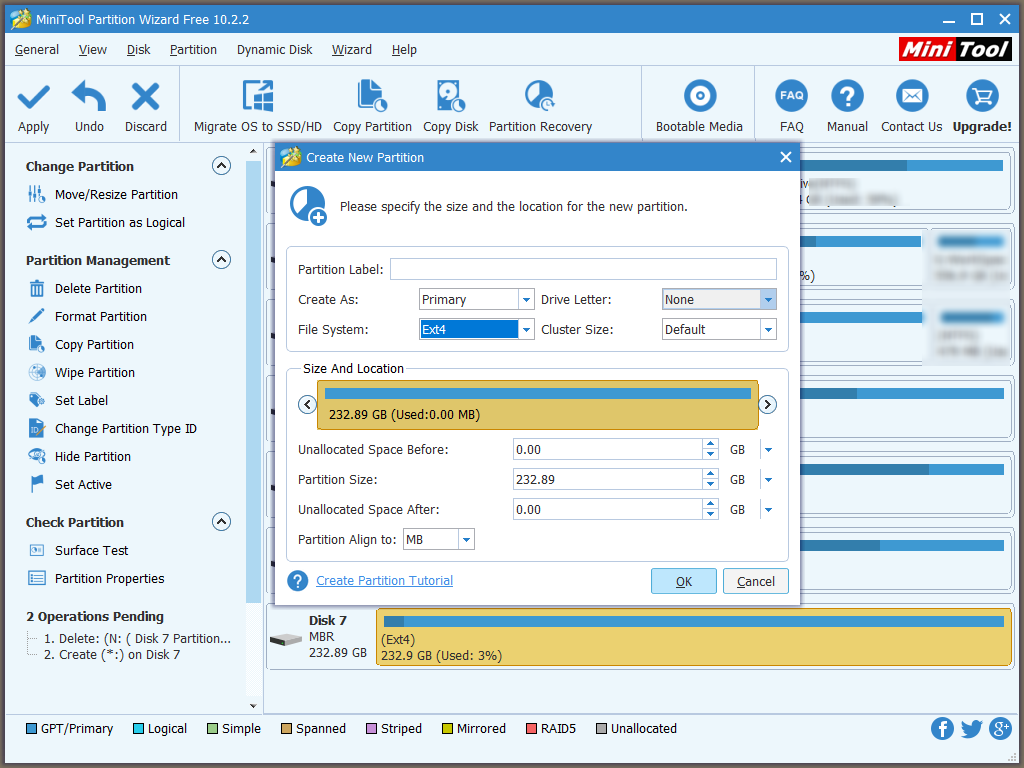Image resolution: width=1024 pixels, height=768 pixels.
Task: Run Surface Test from sidebar
Action: pyautogui.click(x=91, y=551)
